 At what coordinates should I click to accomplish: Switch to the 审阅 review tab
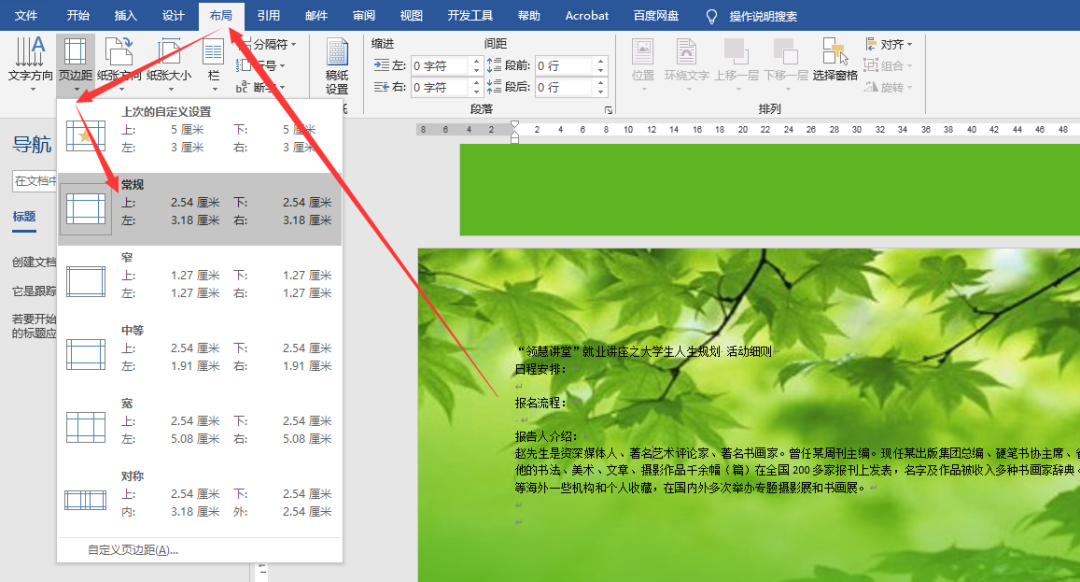364,15
